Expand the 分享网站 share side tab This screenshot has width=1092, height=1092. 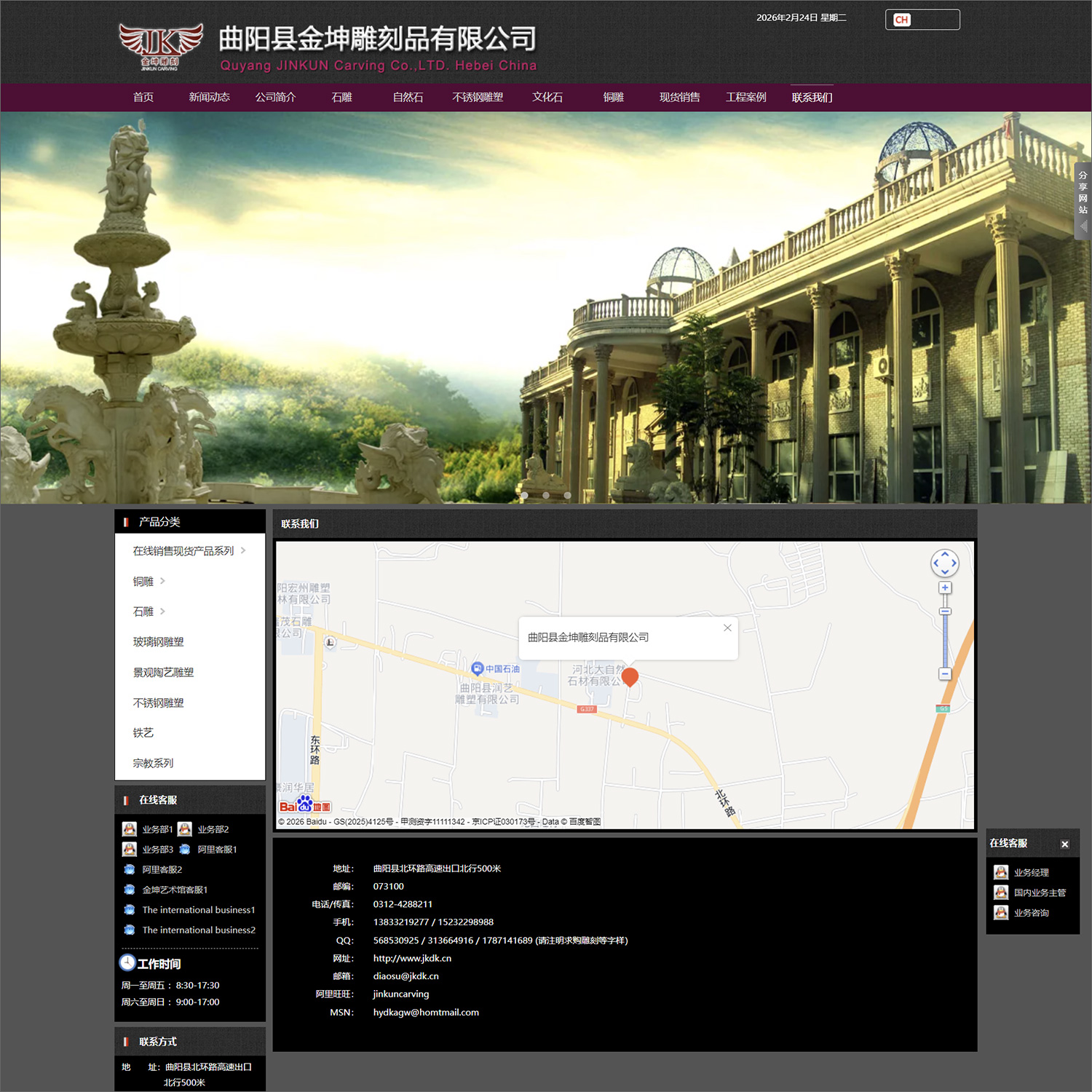(x=1083, y=201)
